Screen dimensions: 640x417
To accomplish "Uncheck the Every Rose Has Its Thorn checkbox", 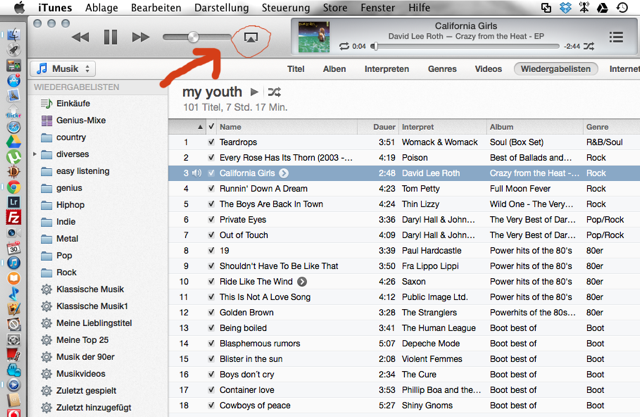I will (211, 157).
